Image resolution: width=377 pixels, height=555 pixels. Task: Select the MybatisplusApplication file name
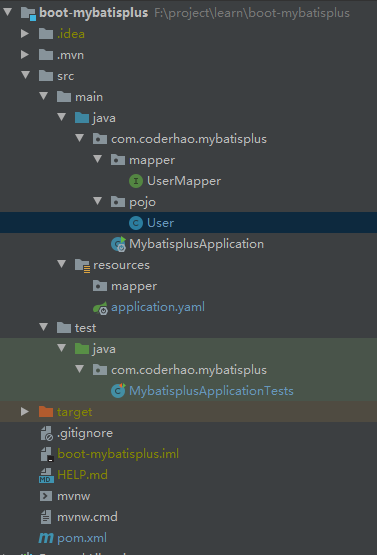pyautogui.click(x=196, y=244)
